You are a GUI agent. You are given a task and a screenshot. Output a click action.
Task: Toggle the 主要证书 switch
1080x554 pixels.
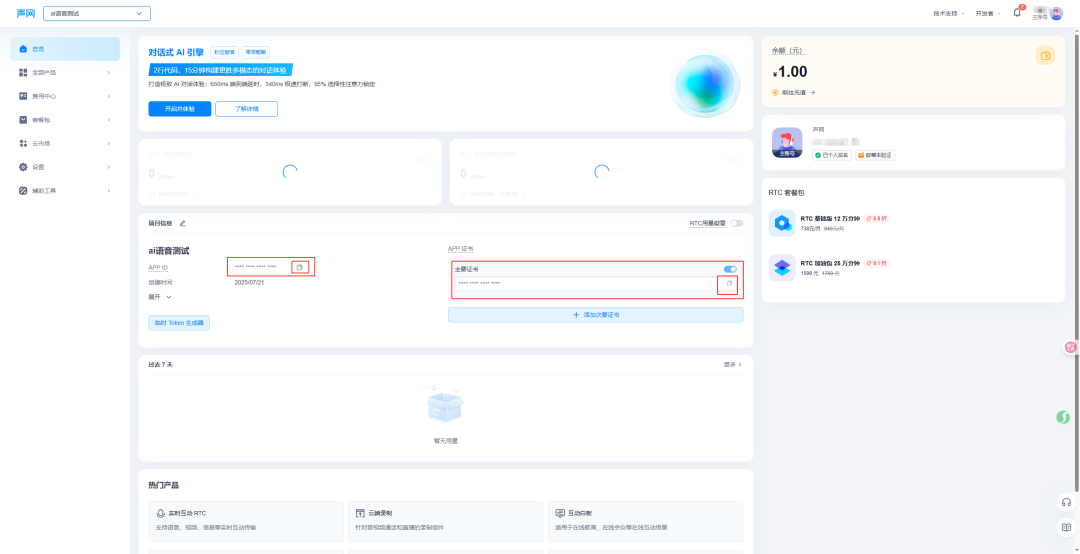click(x=730, y=269)
